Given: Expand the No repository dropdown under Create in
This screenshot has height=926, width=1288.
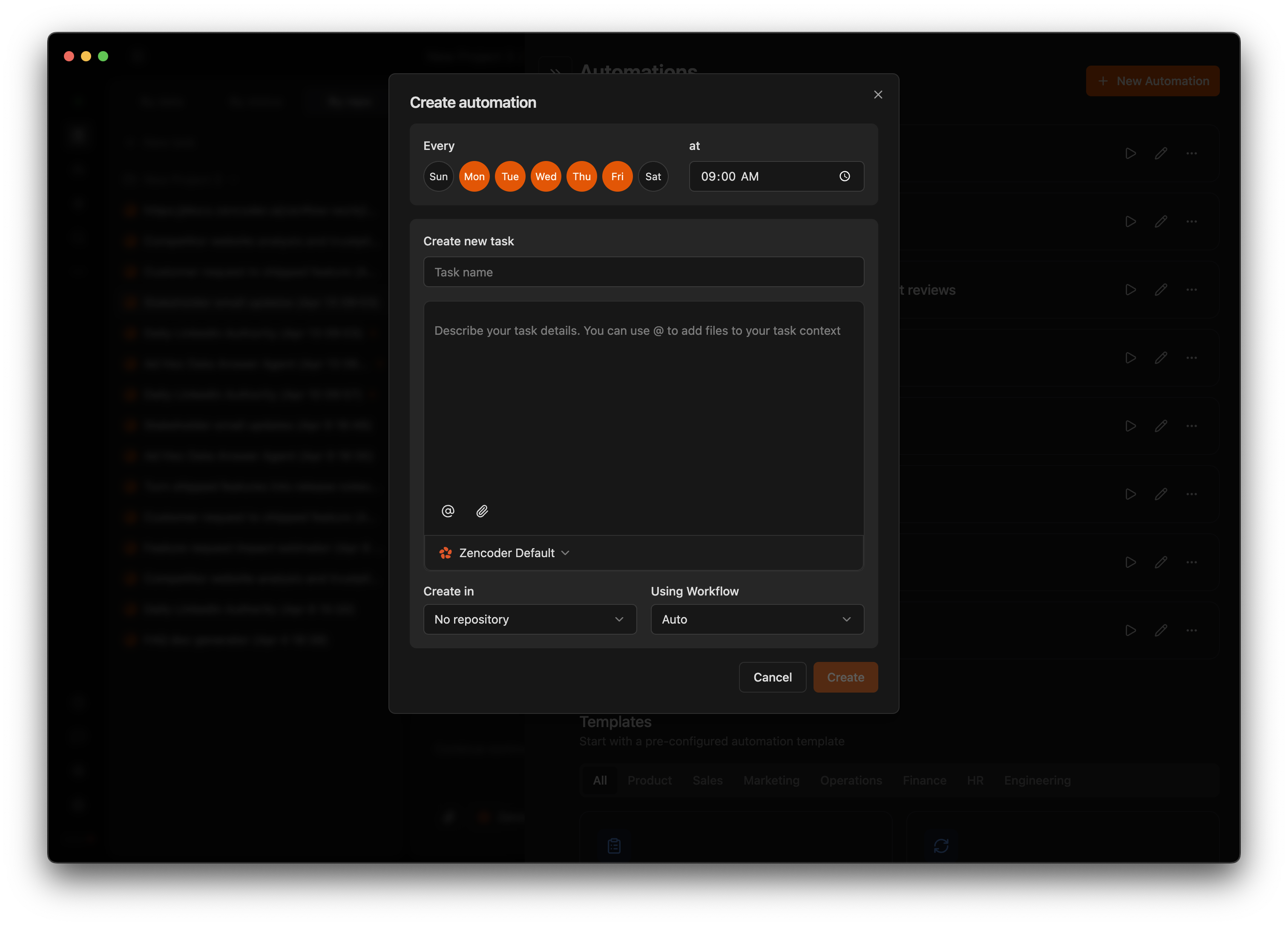Looking at the screenshot, I should click(530, 619).
